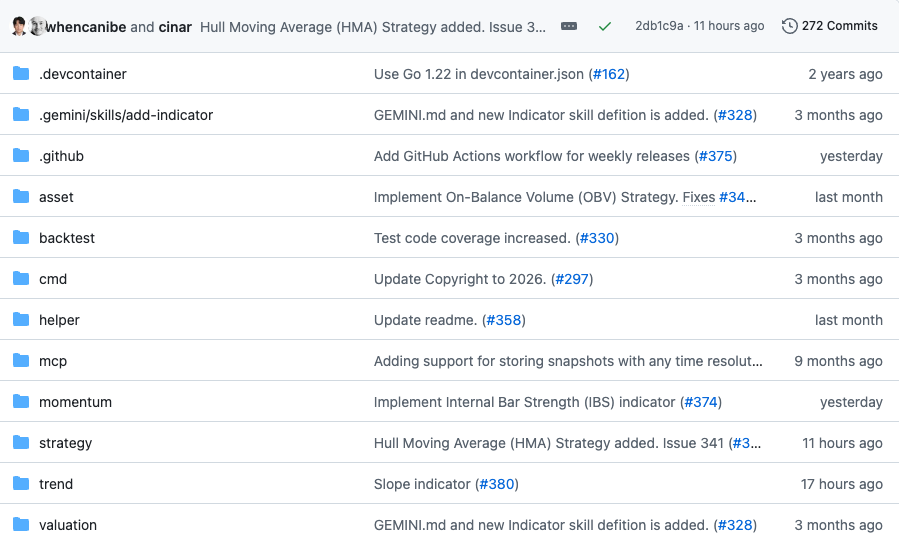Click folder icon for .gemini/skills/add-indicator
899x544 pixels.
(21, 115)
